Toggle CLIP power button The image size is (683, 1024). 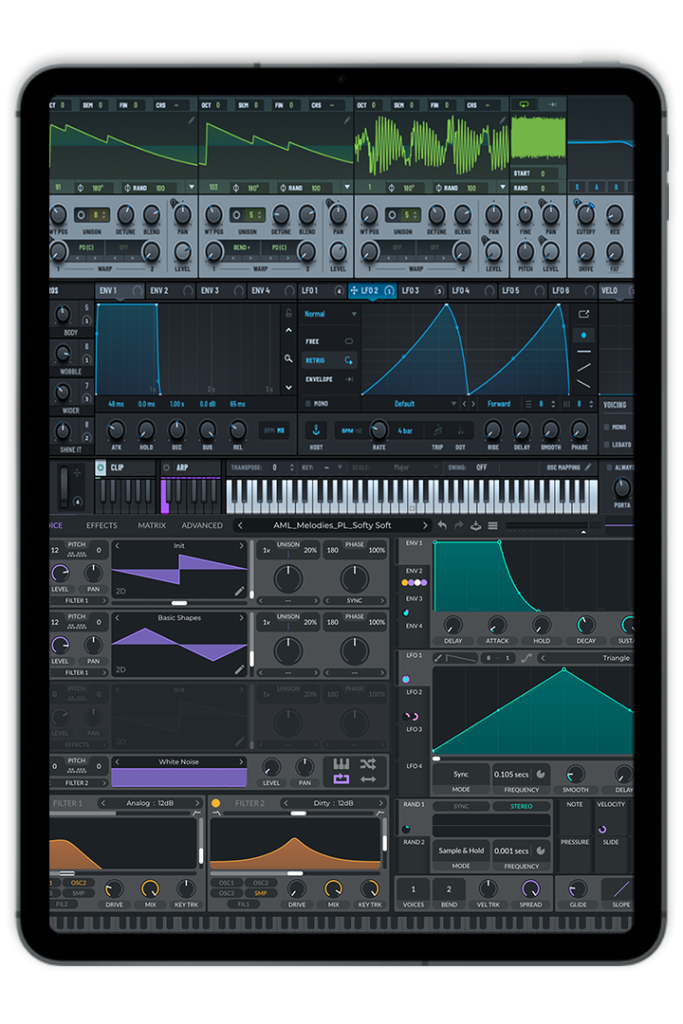tap(101, 467)
